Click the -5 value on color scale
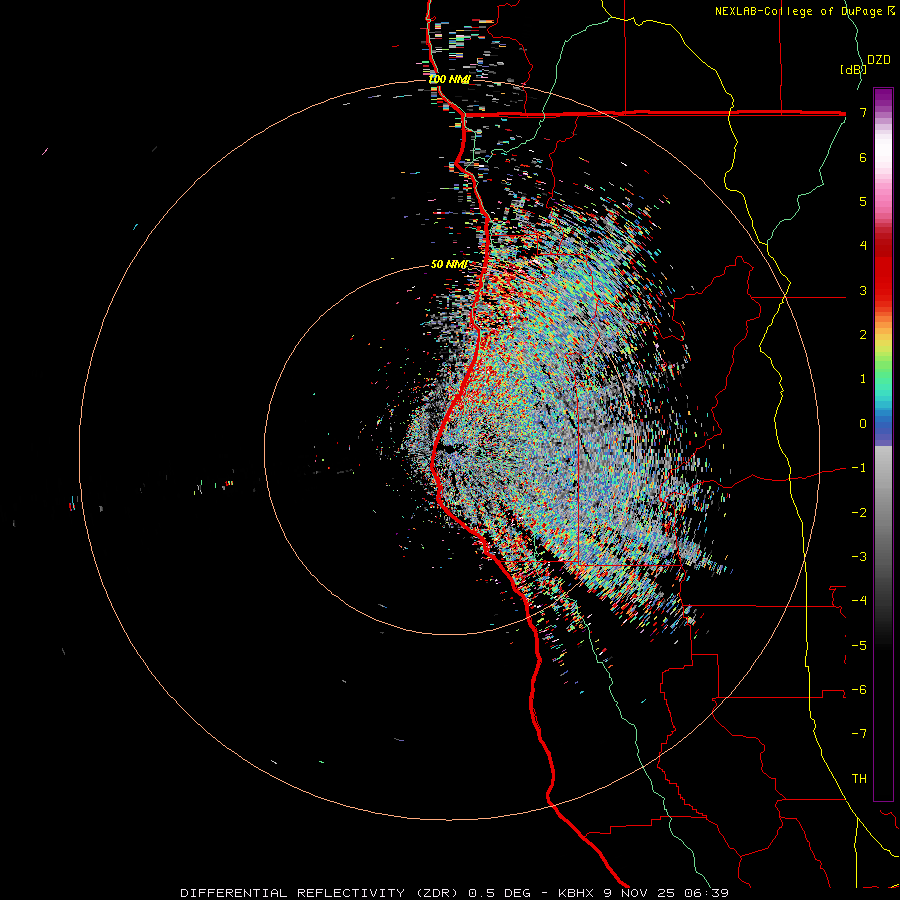 (859, 646)
